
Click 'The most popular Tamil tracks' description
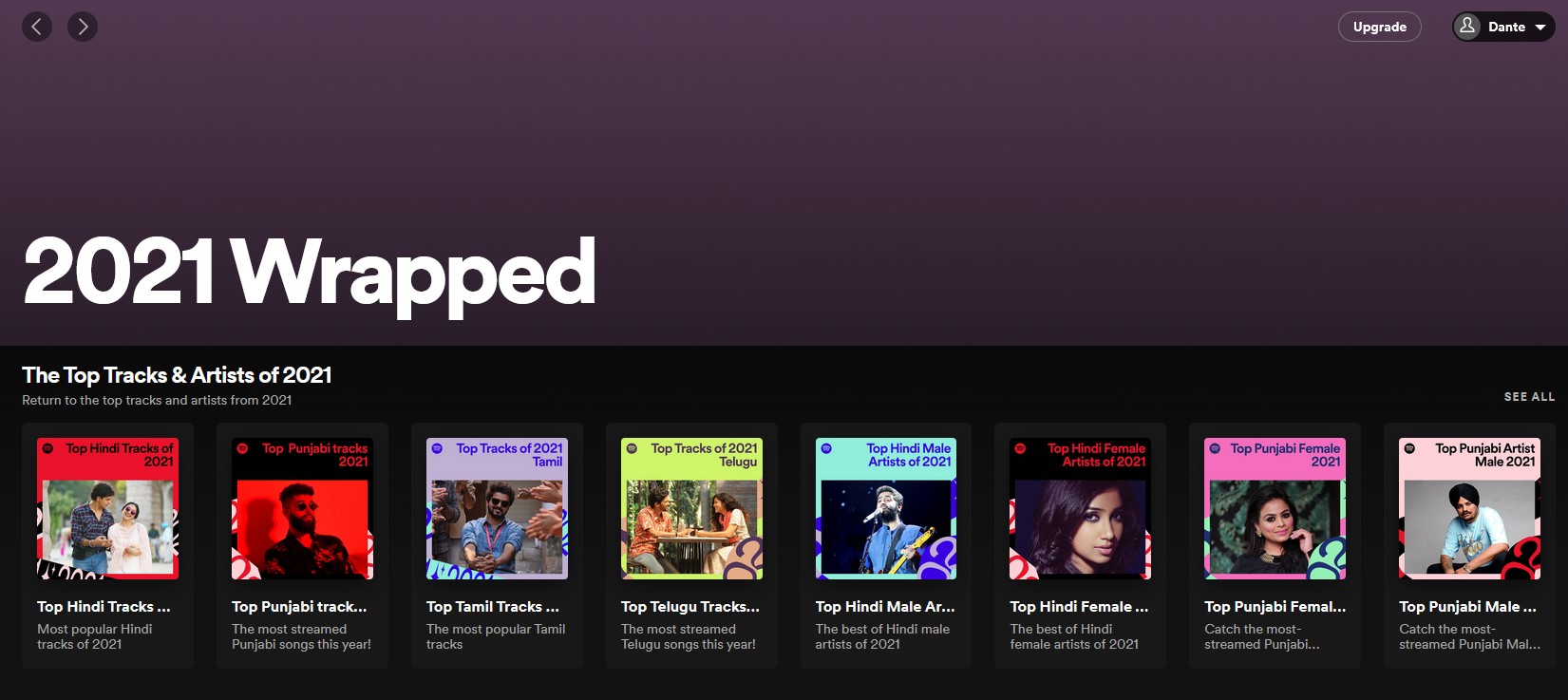tap(496, 636)
